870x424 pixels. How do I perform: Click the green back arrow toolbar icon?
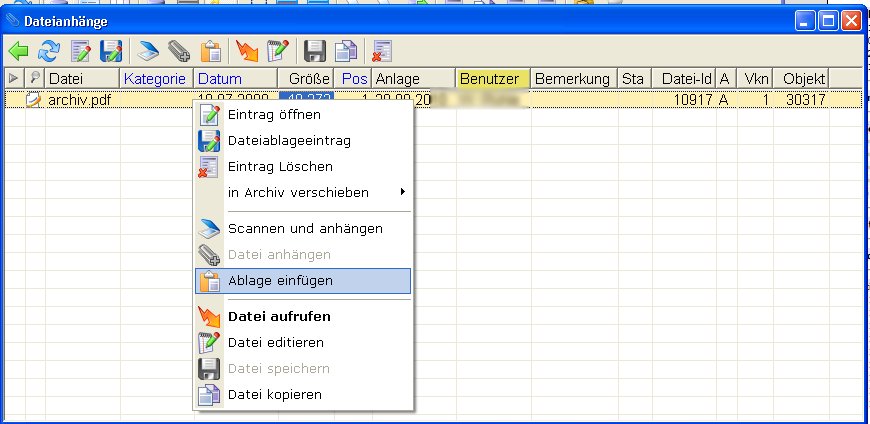coord(18,51)
